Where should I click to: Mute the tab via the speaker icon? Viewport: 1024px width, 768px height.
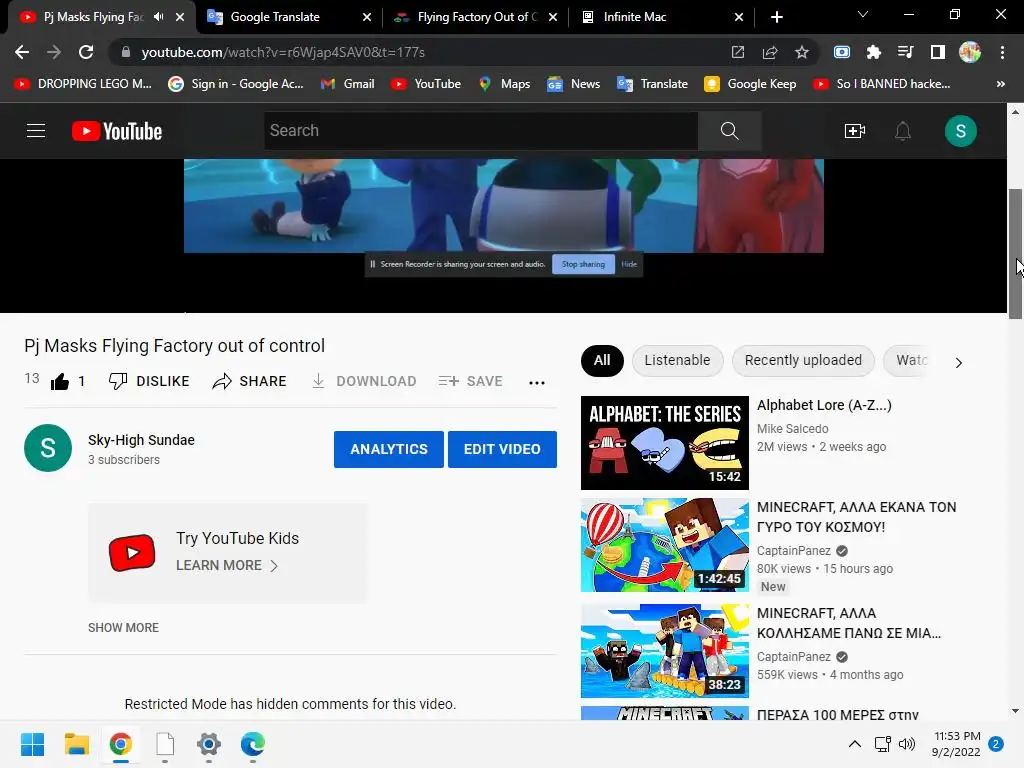coord(159,17)
